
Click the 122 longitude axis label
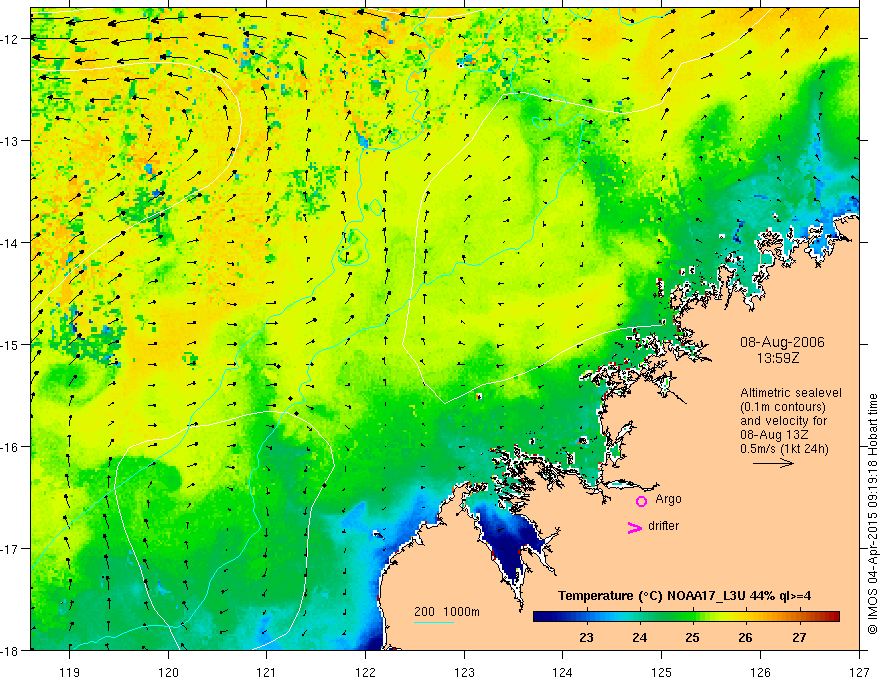[x=365, y=672]
